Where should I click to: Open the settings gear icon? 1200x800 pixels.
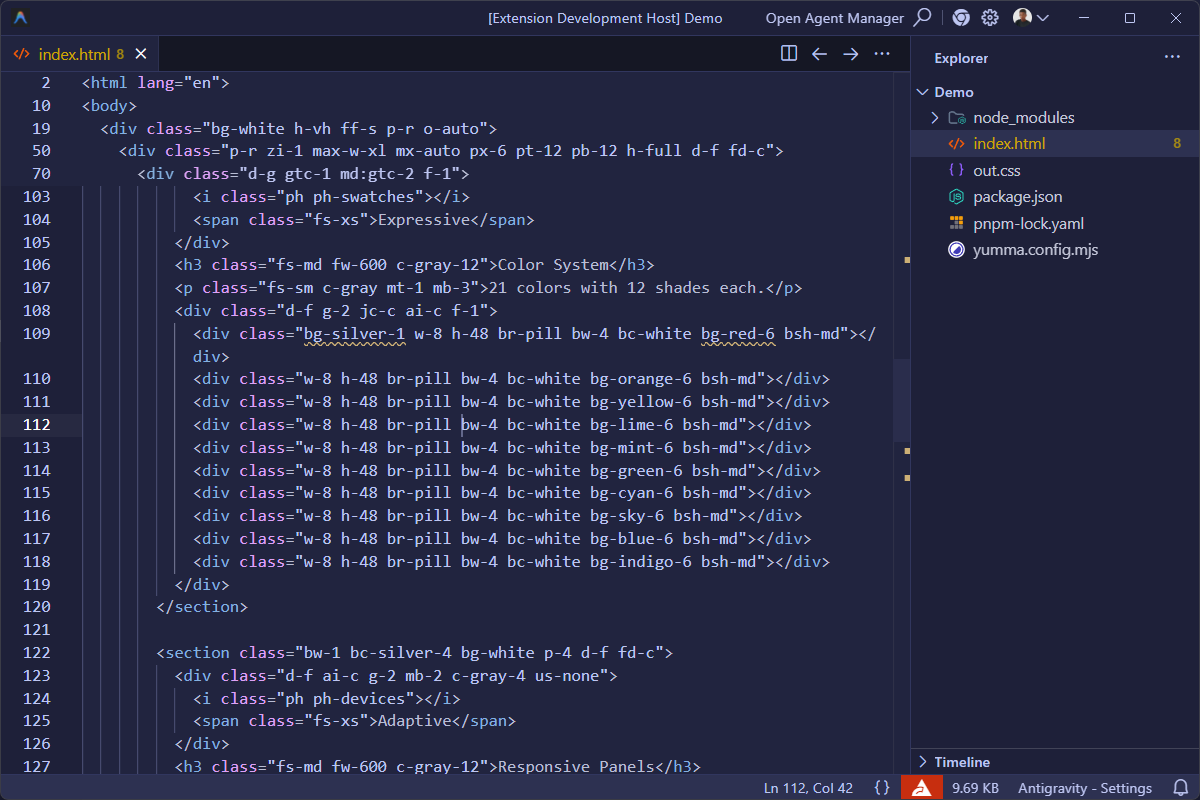tap(990, 18)
